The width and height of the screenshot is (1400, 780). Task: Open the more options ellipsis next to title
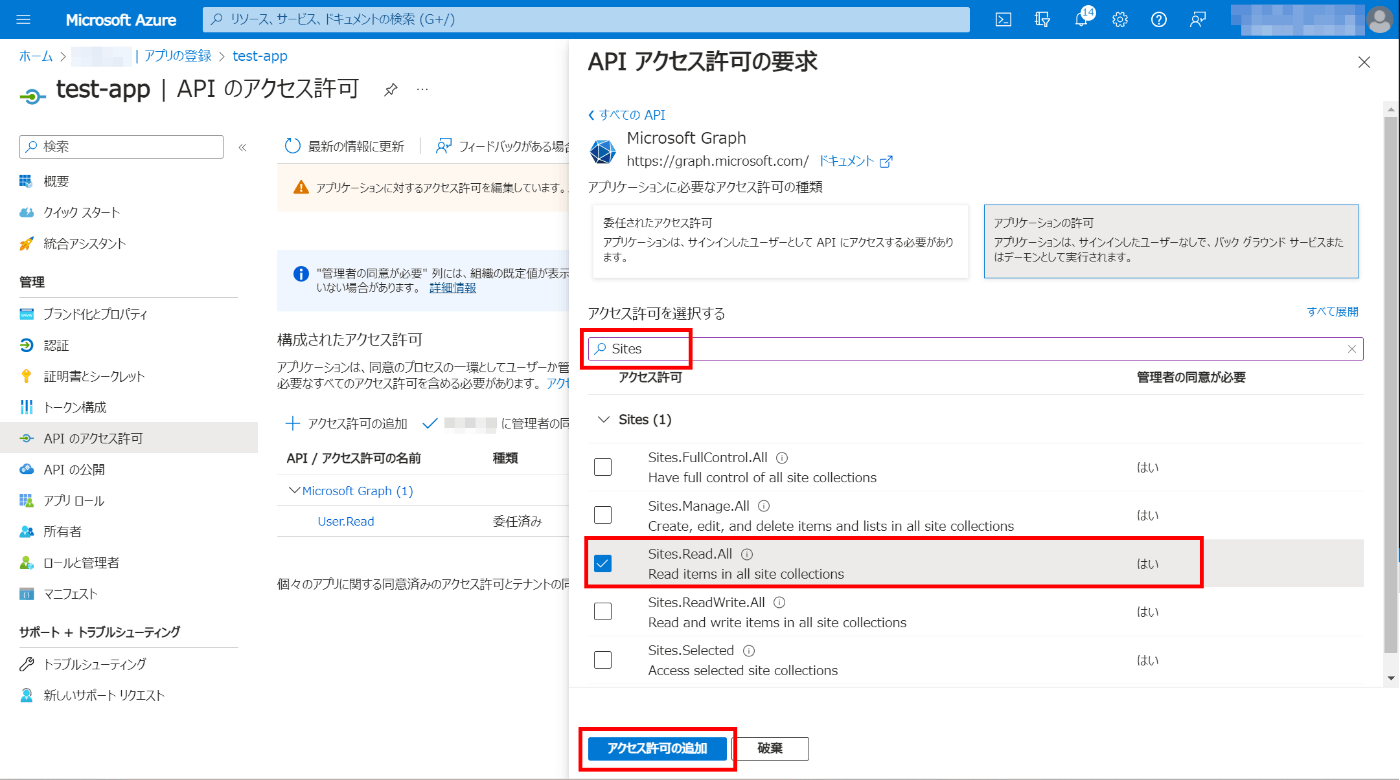click(x=422, y=90)
